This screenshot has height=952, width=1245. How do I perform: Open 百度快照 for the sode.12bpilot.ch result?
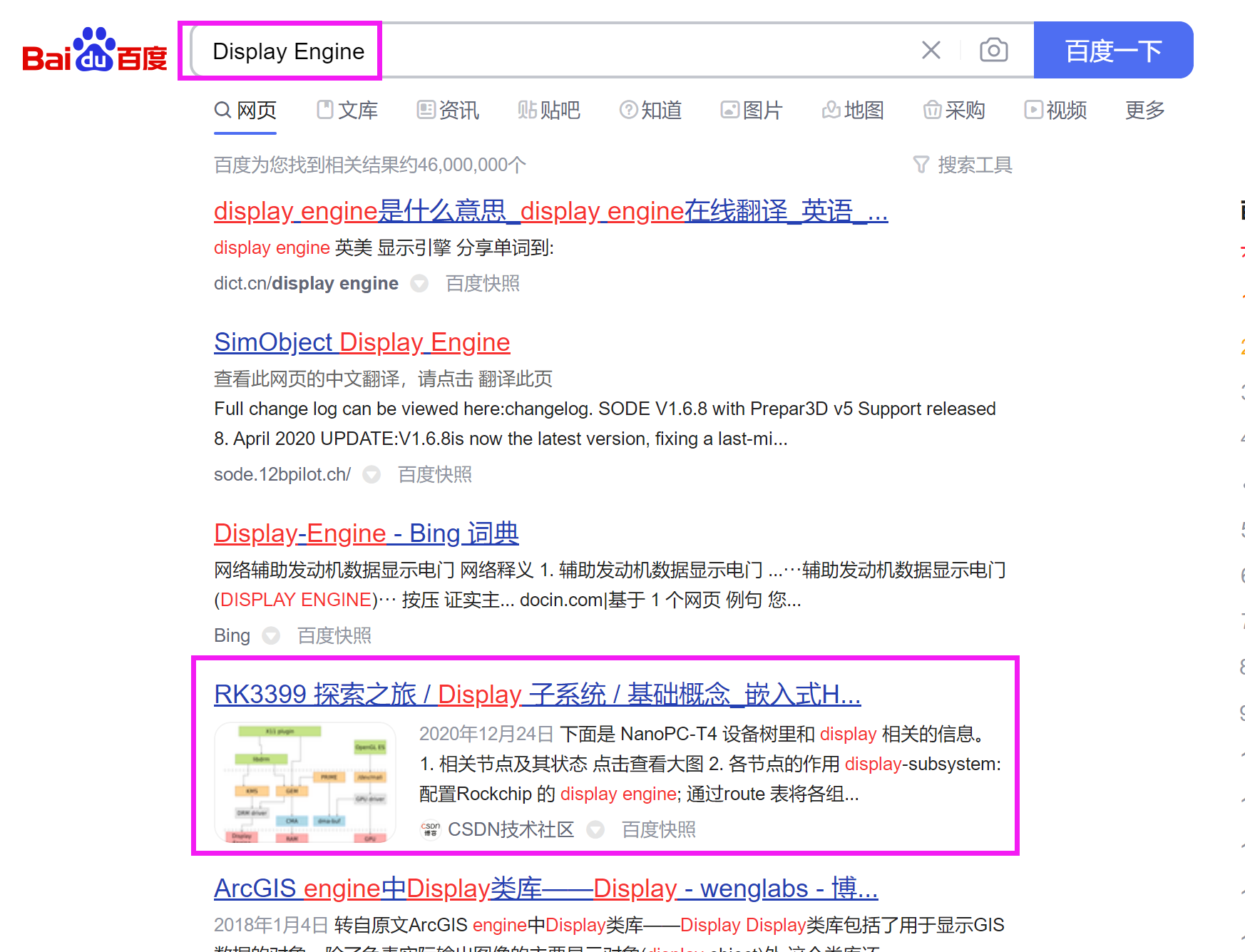pos(435,475)
